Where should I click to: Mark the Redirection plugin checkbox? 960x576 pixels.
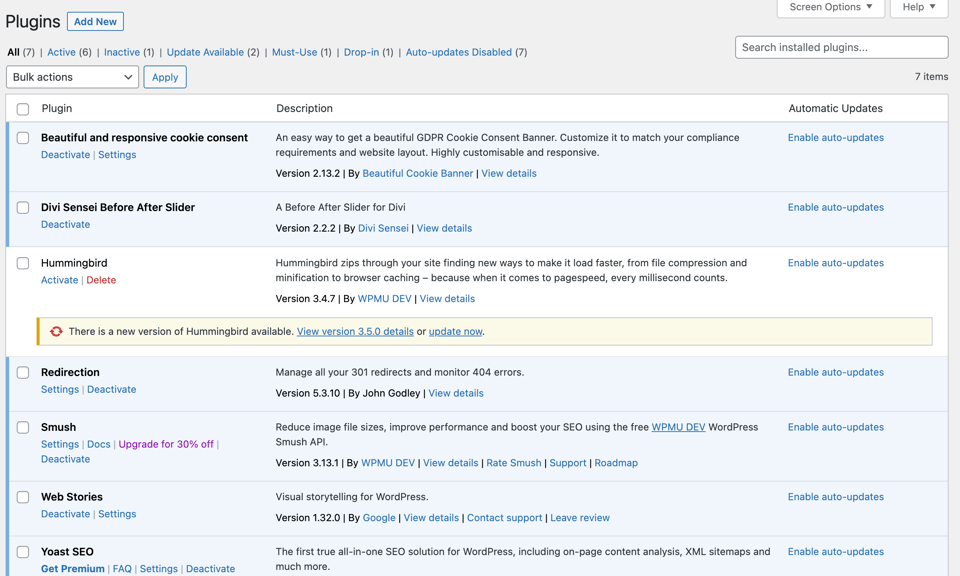[x=23, y=372]
